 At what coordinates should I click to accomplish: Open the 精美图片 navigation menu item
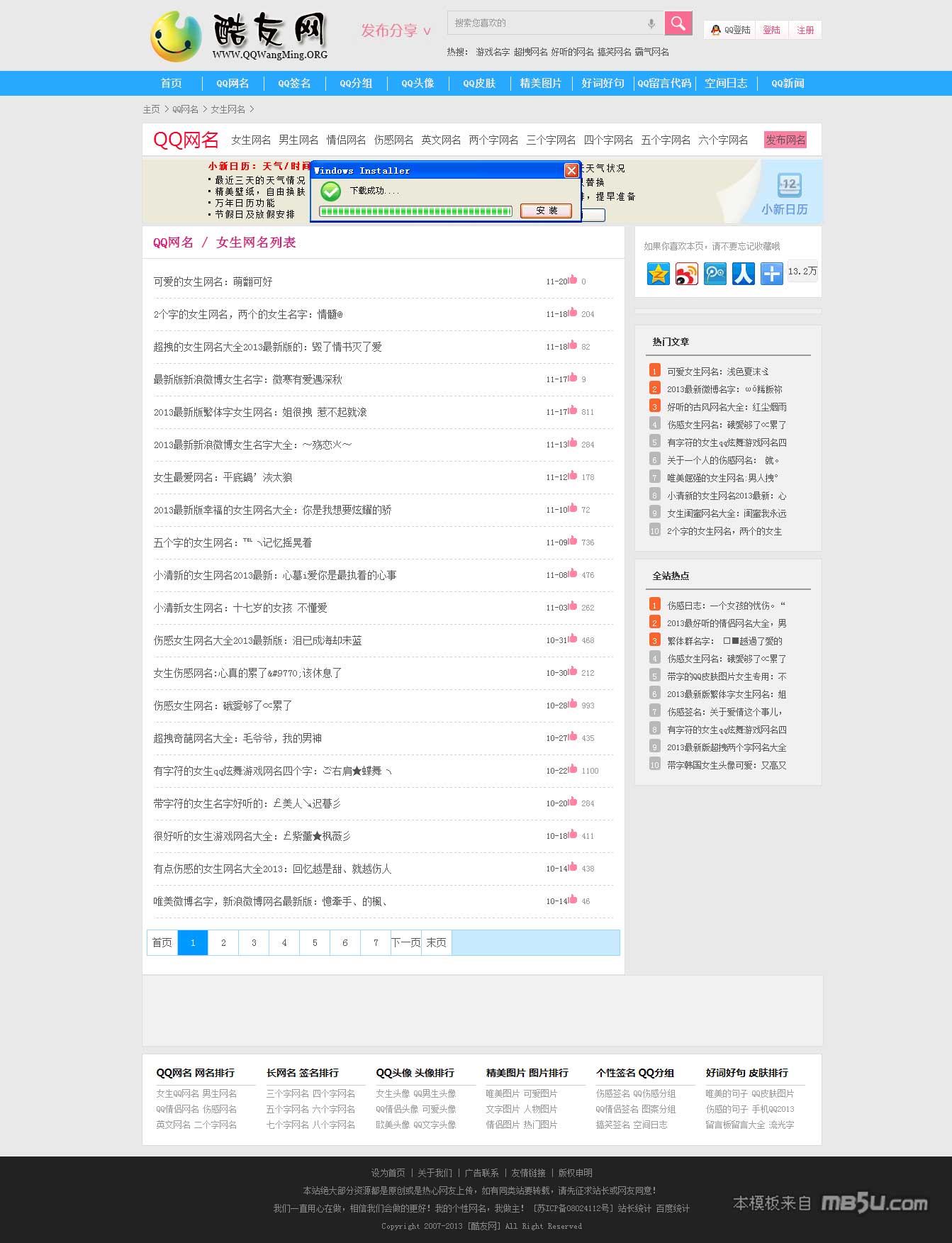tap(540, 84)
